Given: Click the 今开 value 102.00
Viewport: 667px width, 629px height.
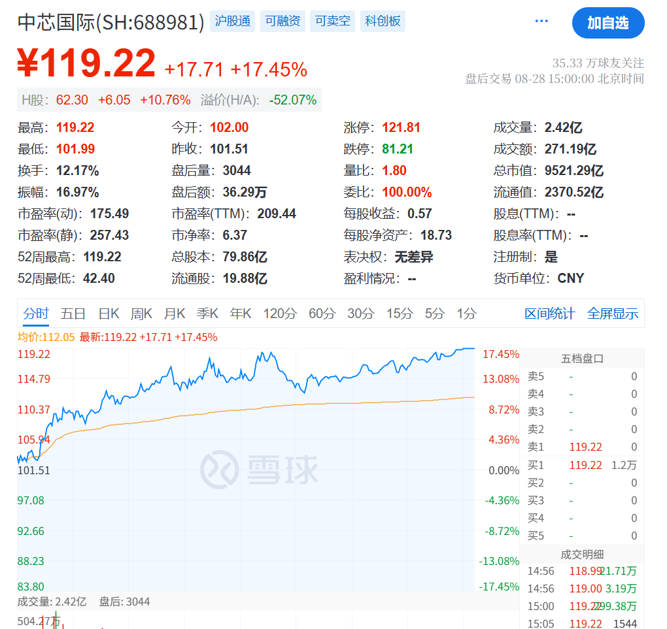Looking at the screenshot, I should pos(229,128).
